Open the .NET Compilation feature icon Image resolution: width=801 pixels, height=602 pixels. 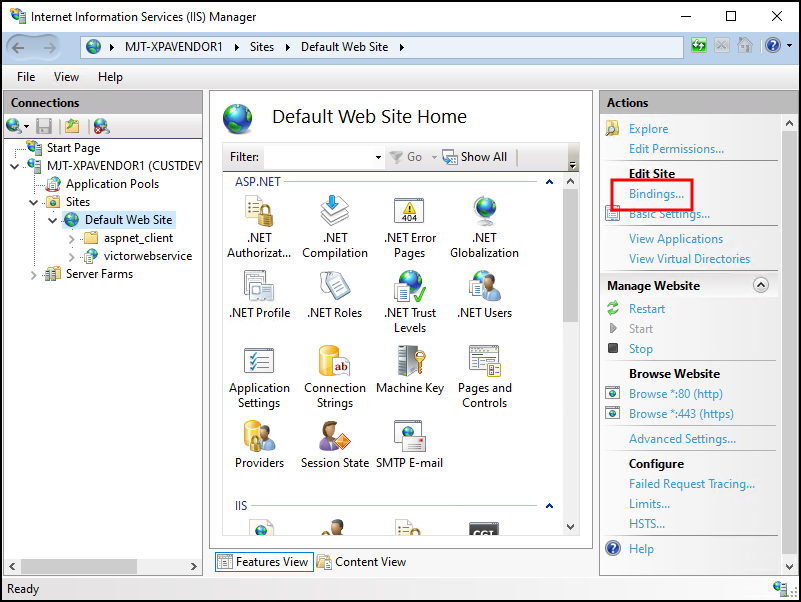point(335,212)
